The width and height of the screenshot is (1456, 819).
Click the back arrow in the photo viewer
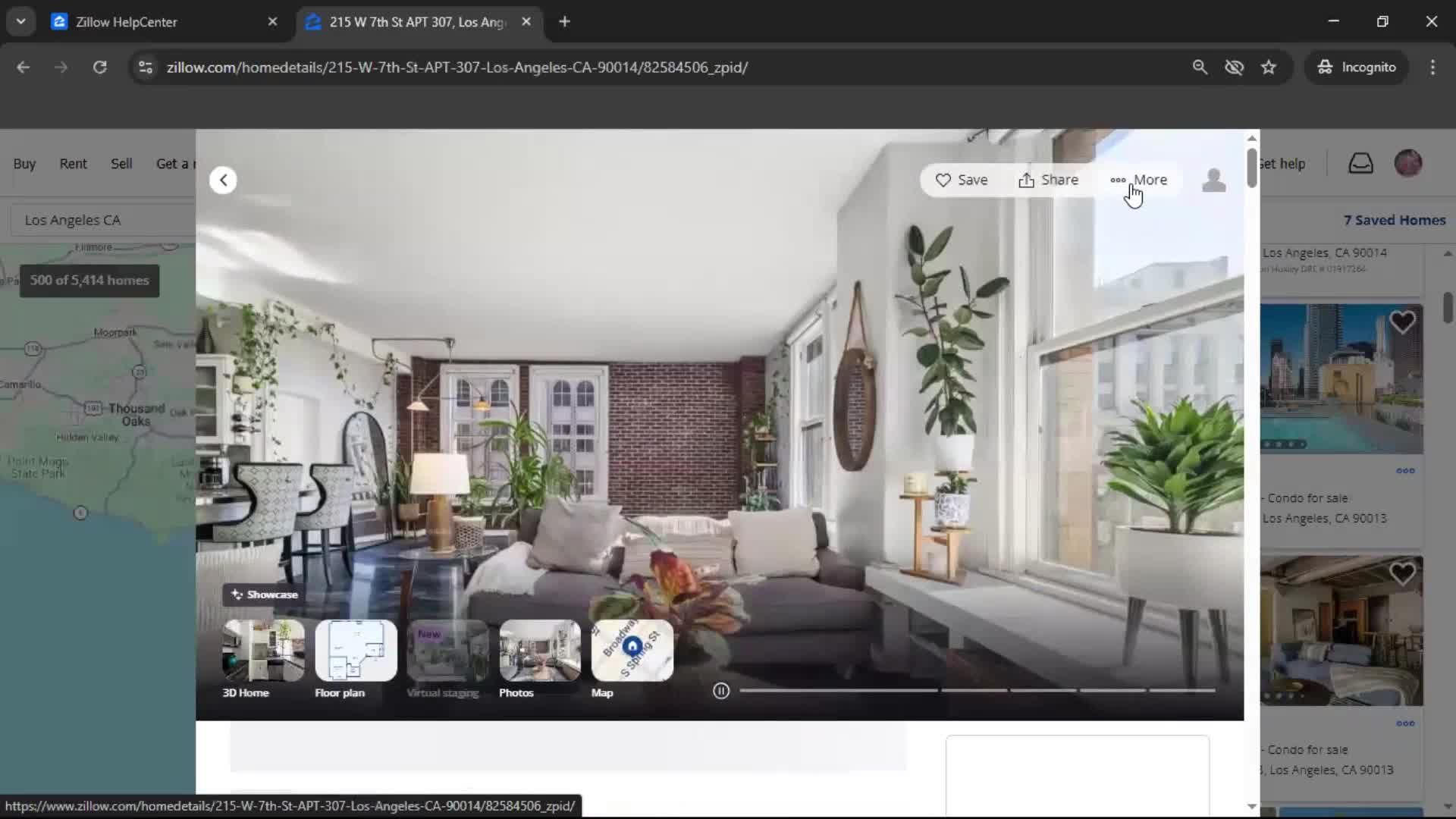(223, 180)
